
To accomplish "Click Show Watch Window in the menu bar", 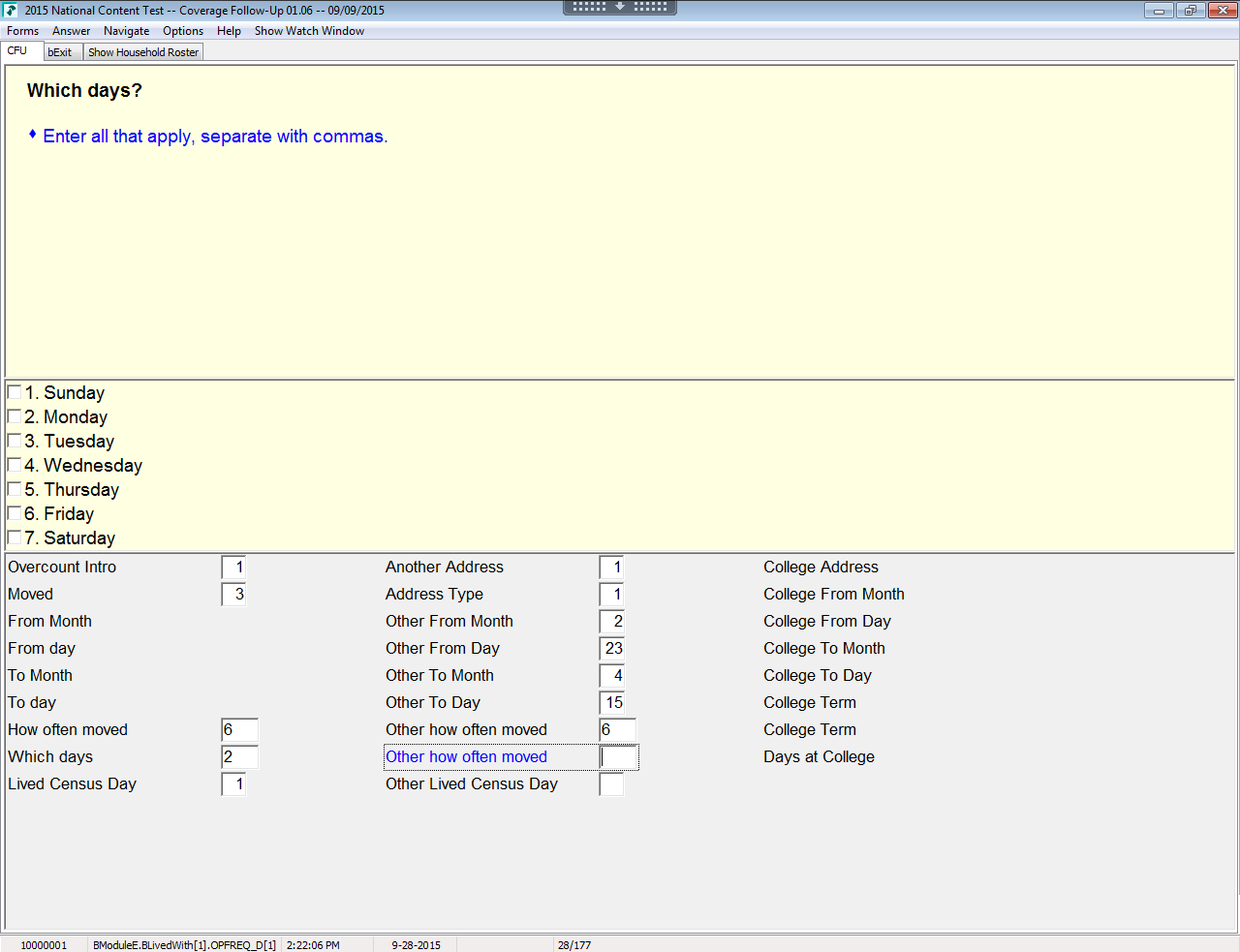I will (309, 31).
